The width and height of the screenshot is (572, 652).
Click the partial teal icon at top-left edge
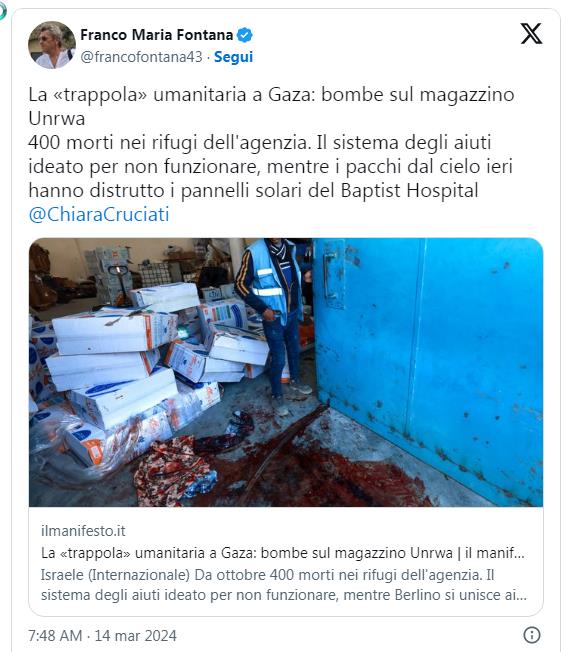pyautogui.click(x=2, y=10)
